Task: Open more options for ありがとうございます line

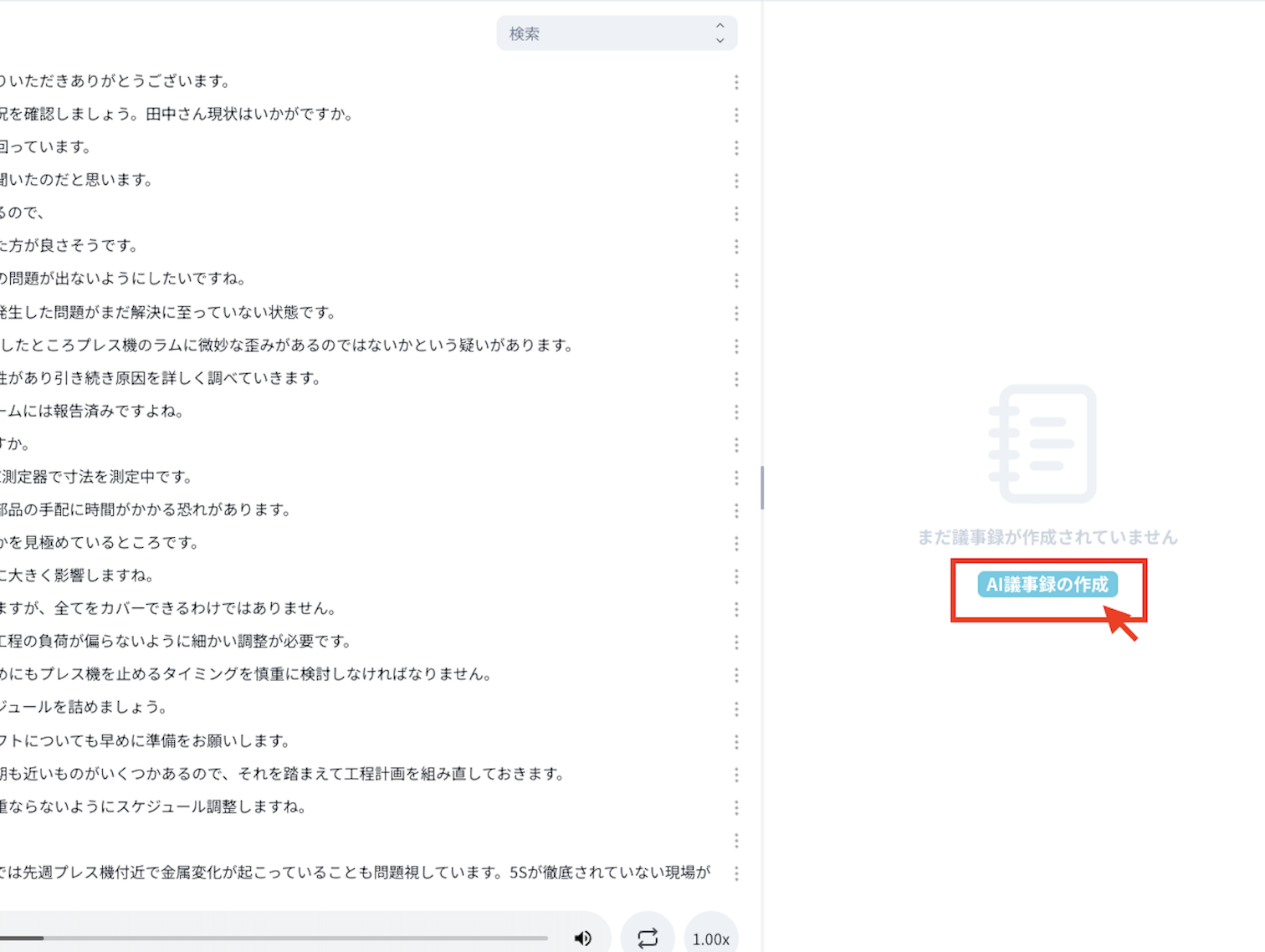Action: 736,82
